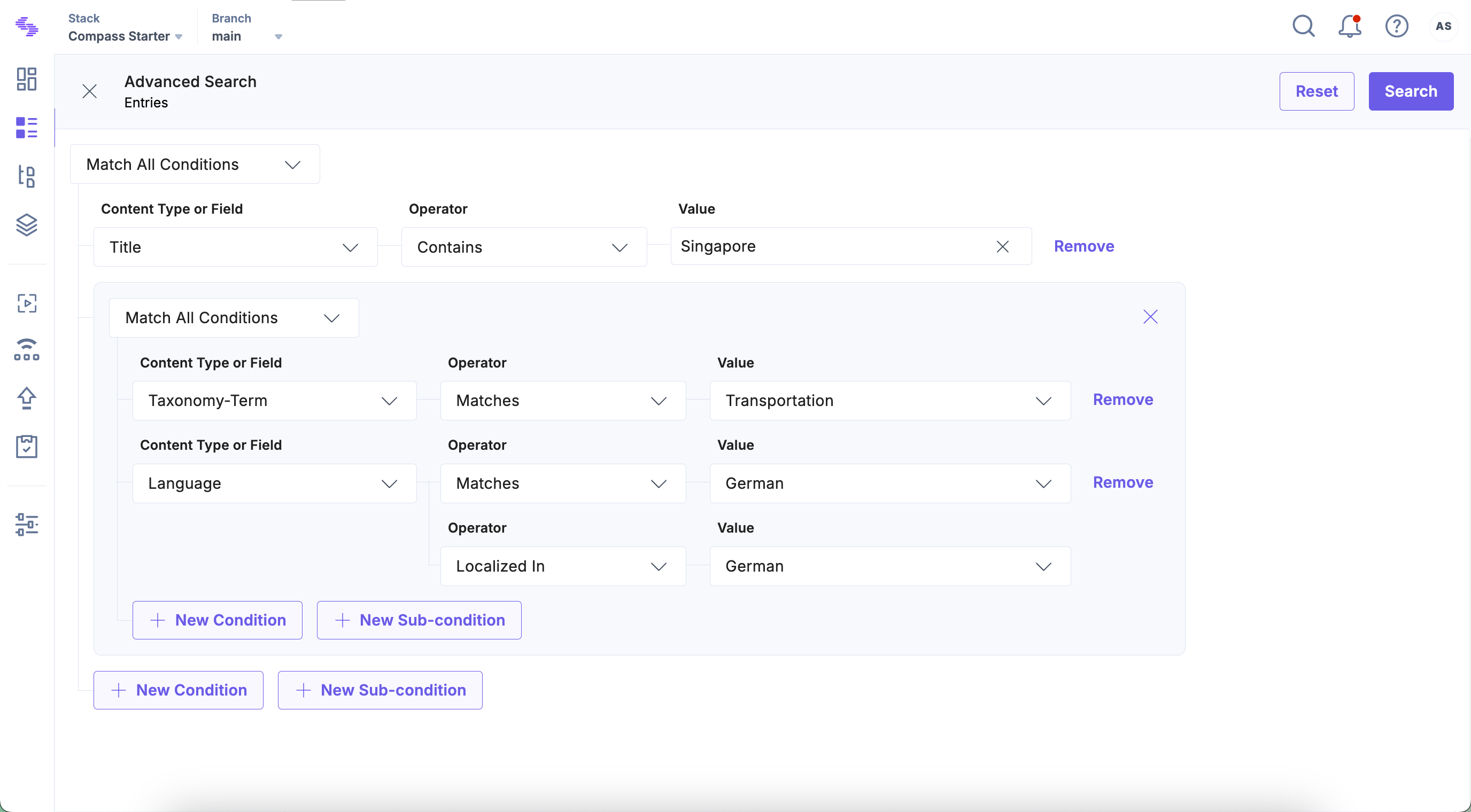Screen dimensions: 1471x812
Task: Expand the nested Match All Conditions dropdown
Action: (234, 318)
